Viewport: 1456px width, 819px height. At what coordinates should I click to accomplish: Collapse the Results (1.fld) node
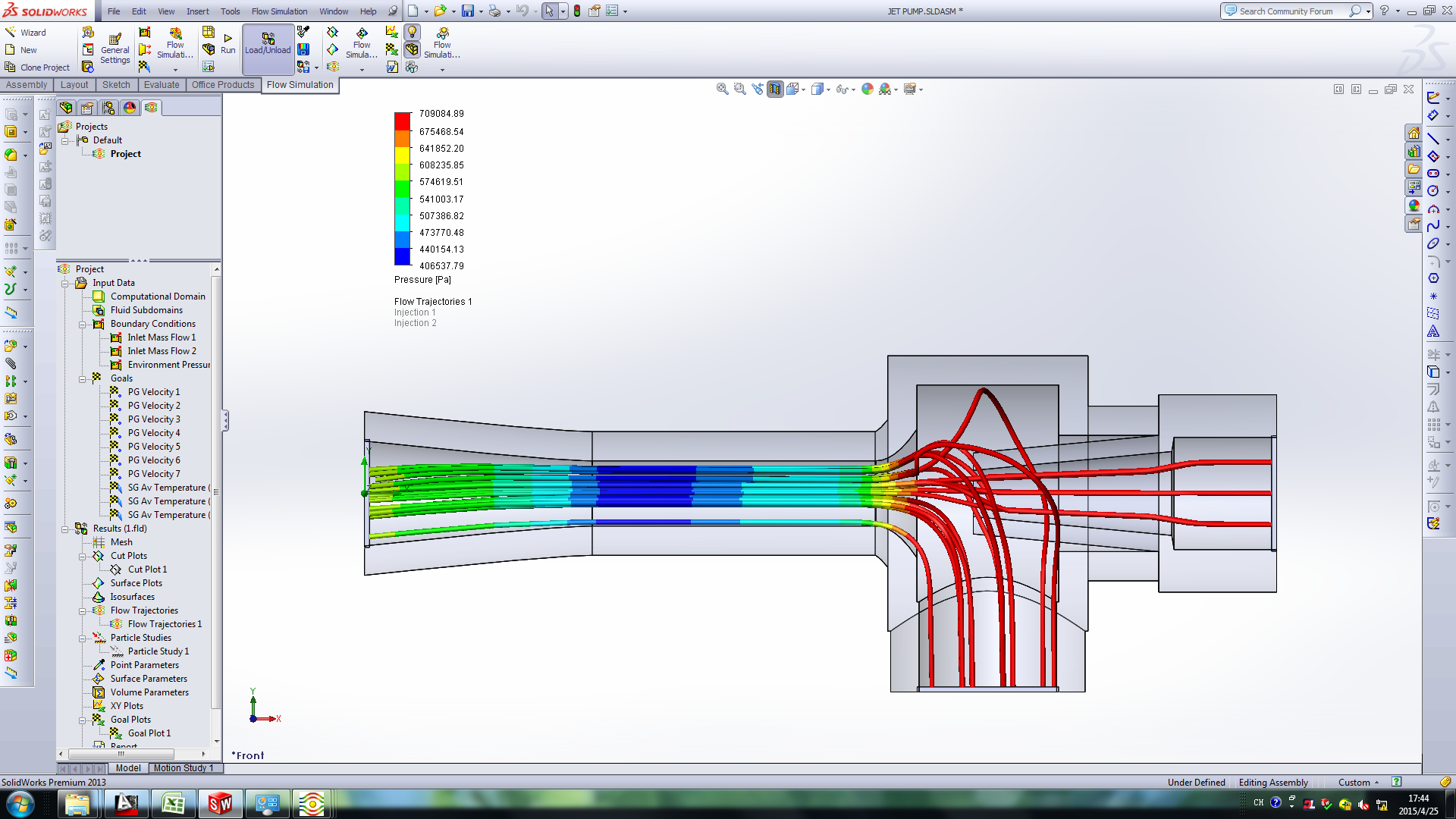65,529
